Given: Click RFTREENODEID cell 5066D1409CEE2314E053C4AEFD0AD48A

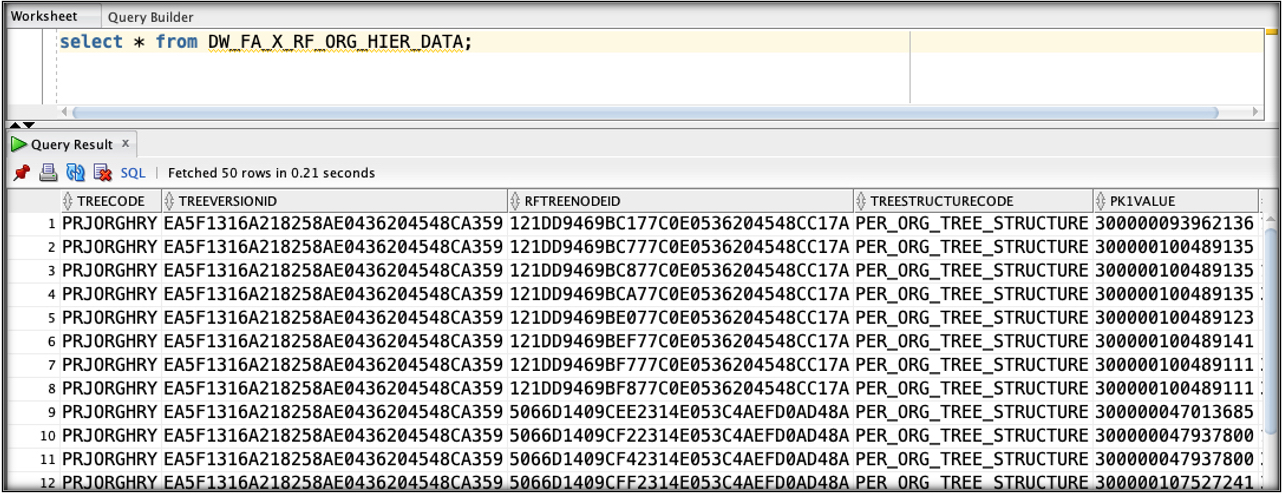Looking at the screenshot, I should tap(680, 411).
